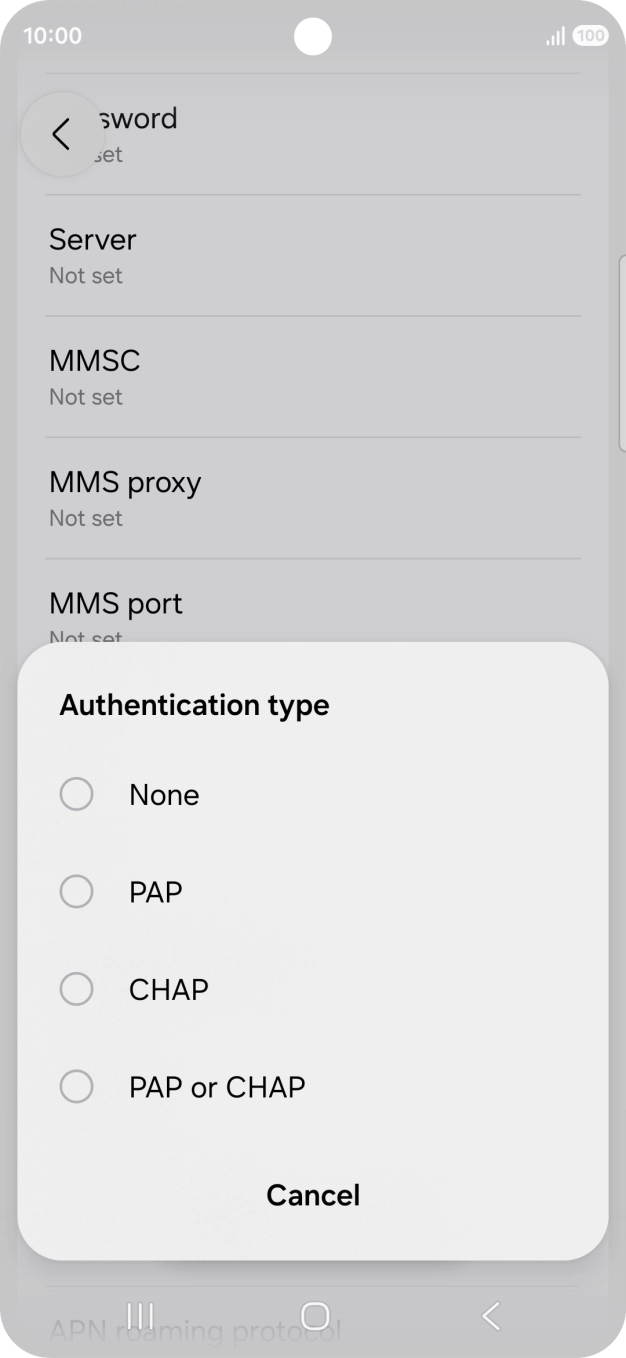Tap the Authentication type dialog title
This screenshot has width=626, height=1358.
tap(194, 705)
